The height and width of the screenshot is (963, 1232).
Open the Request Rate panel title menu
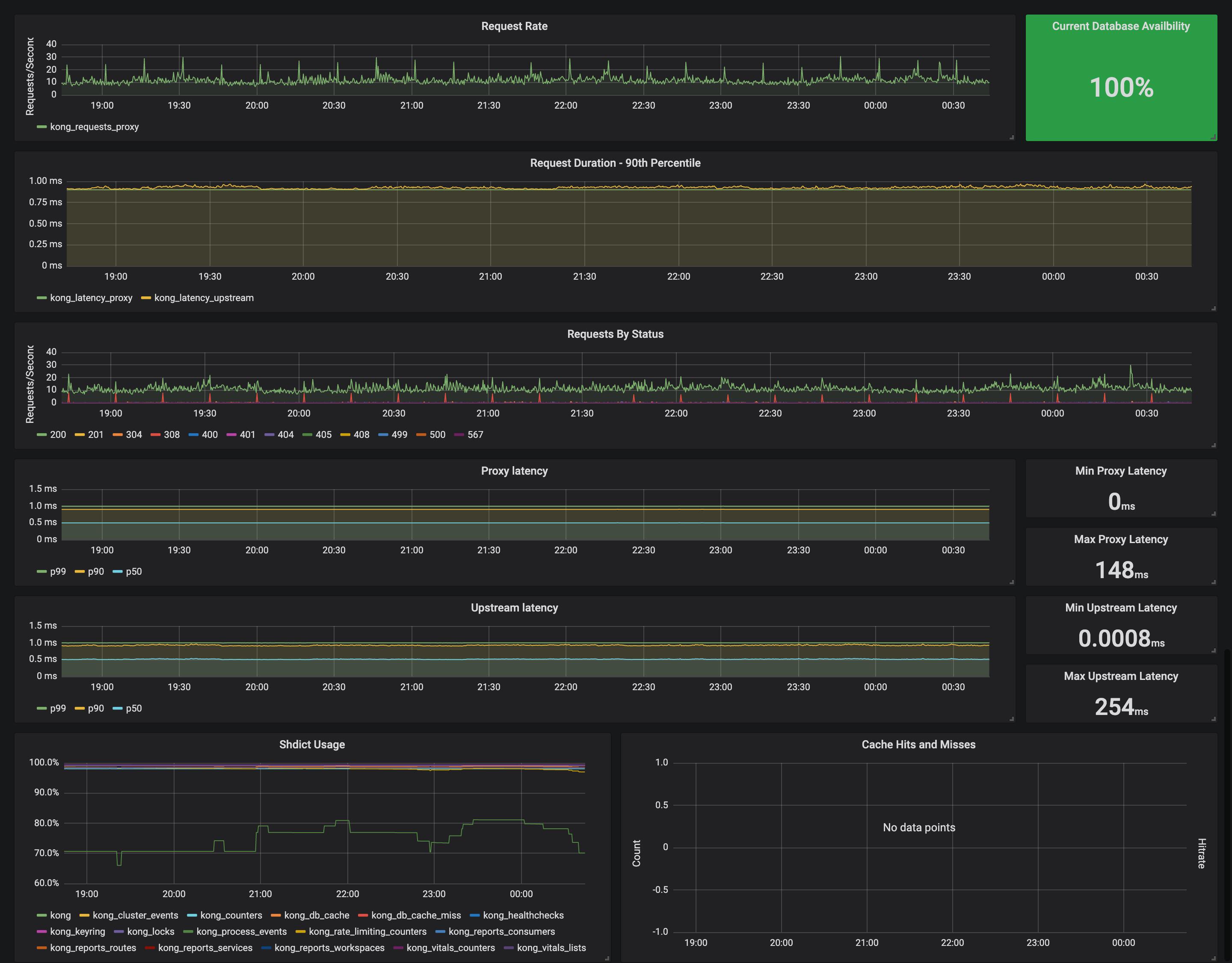pyautogui.click(x=514, y=26)
